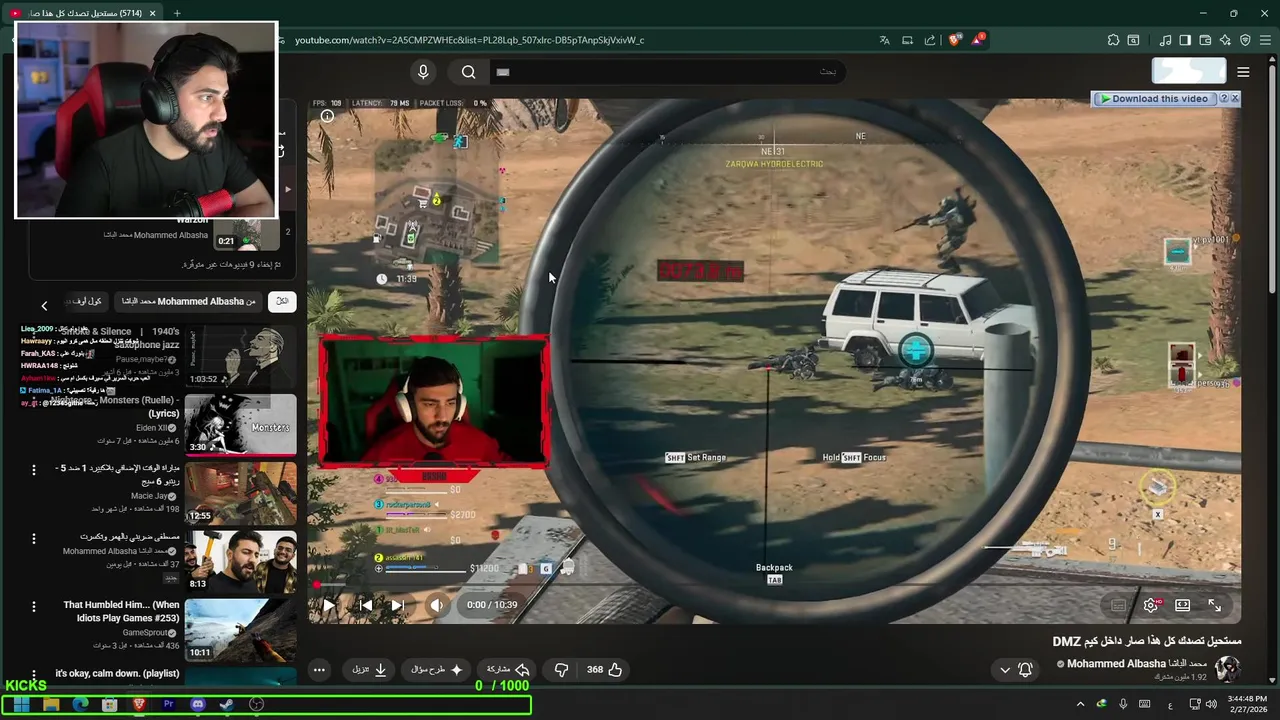Play the video with the play button

click(329, 605)
